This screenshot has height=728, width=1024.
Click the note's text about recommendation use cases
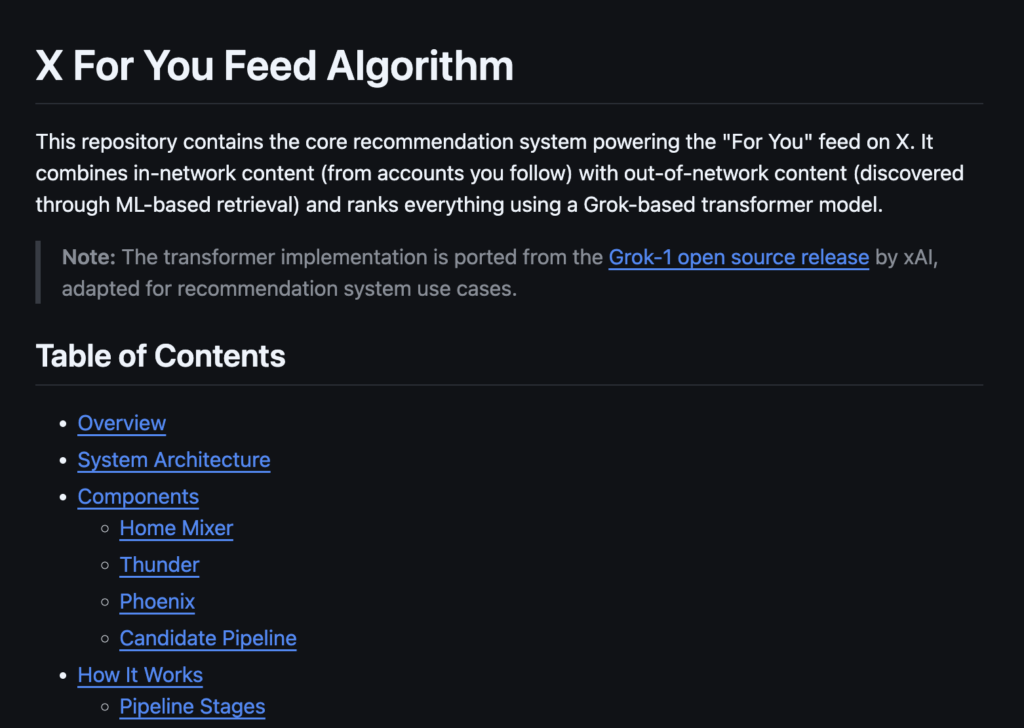click(x=289, y=290)
